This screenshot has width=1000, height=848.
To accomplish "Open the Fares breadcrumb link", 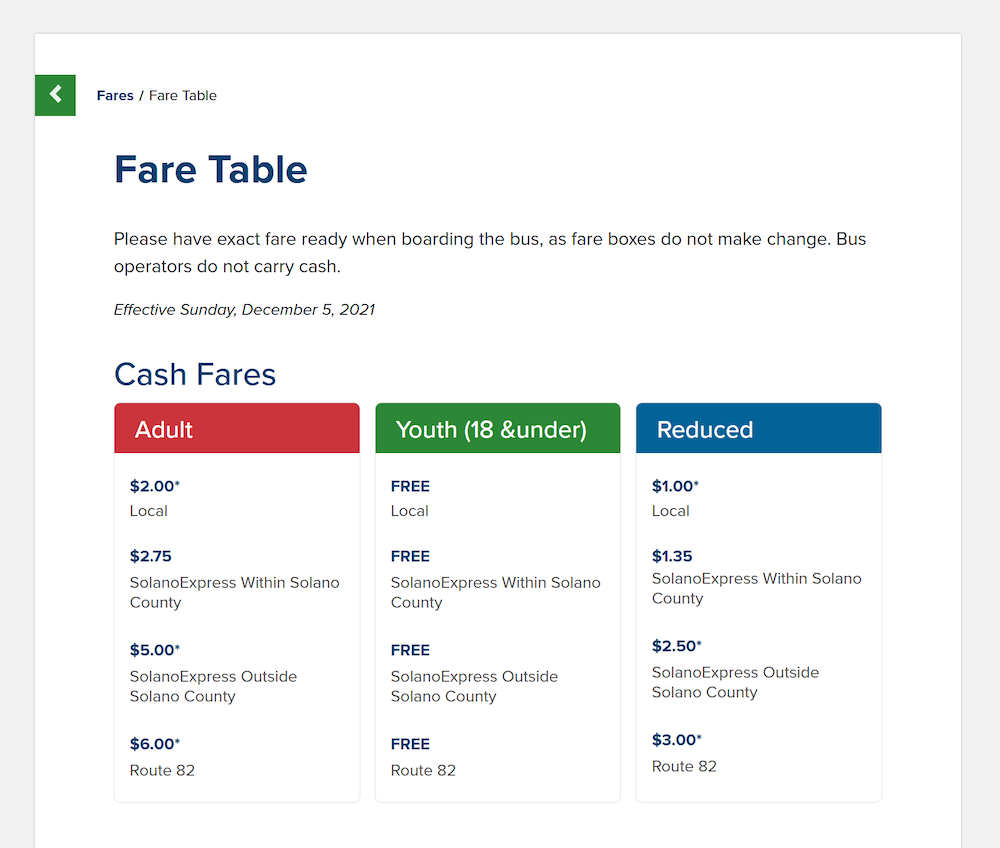I will pyautogui.click(x=115, y=96).
